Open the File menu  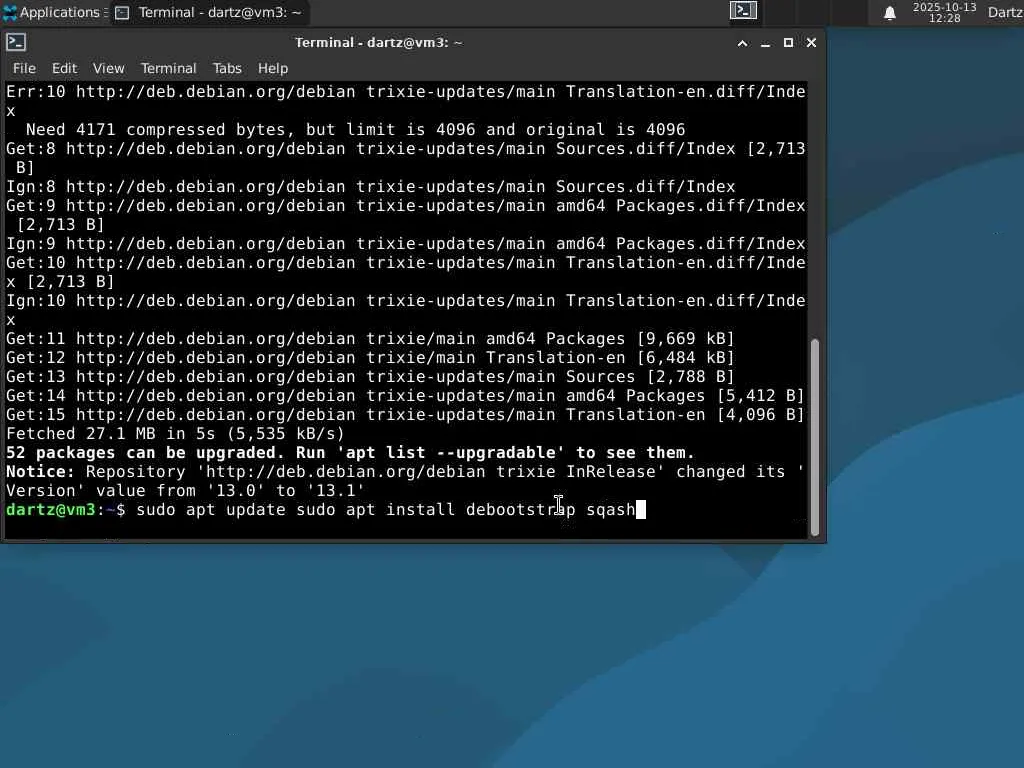pyautogui.click(x=24, y=68)
